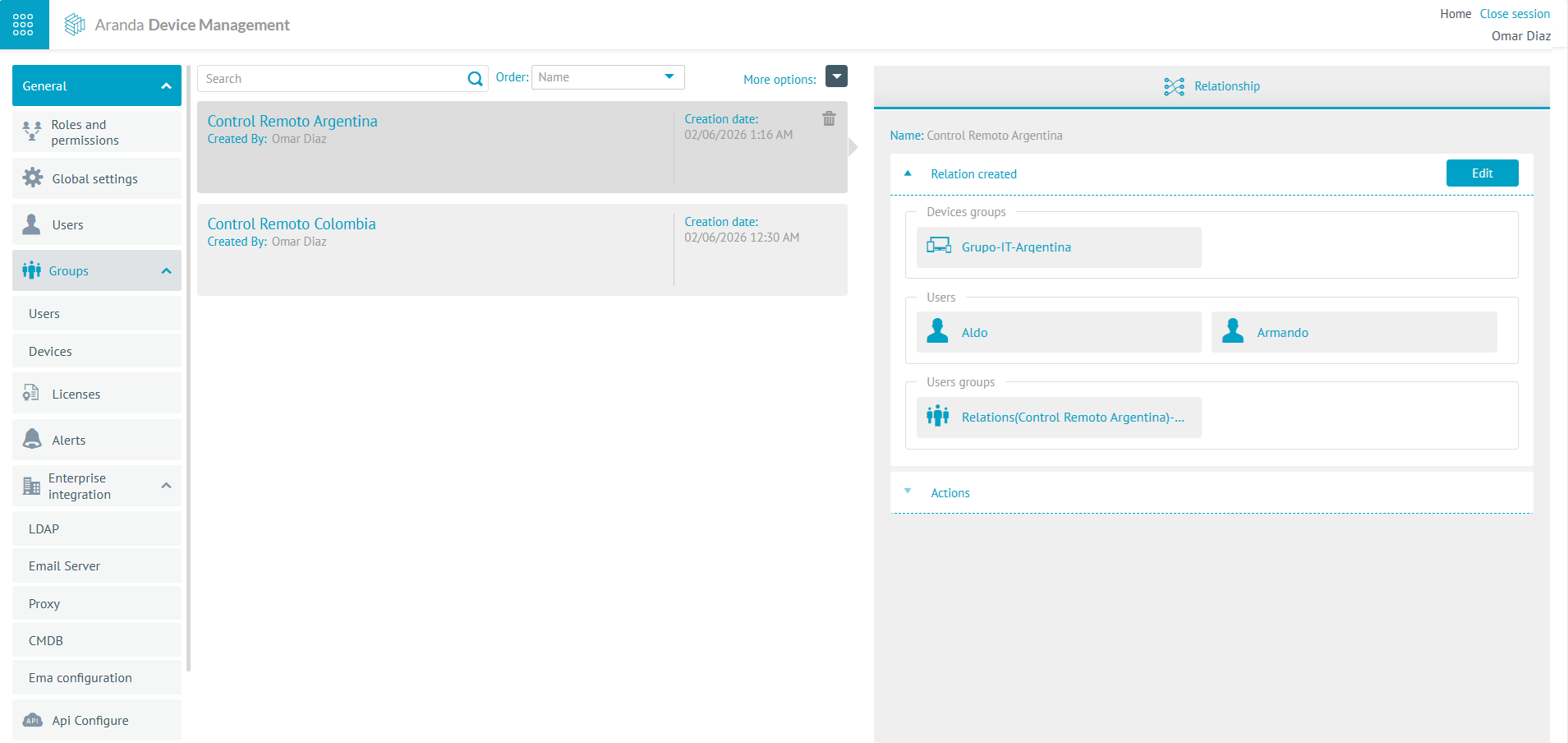
Task: Collapse the Enterprise integration submenu
Action: [166, 486]
